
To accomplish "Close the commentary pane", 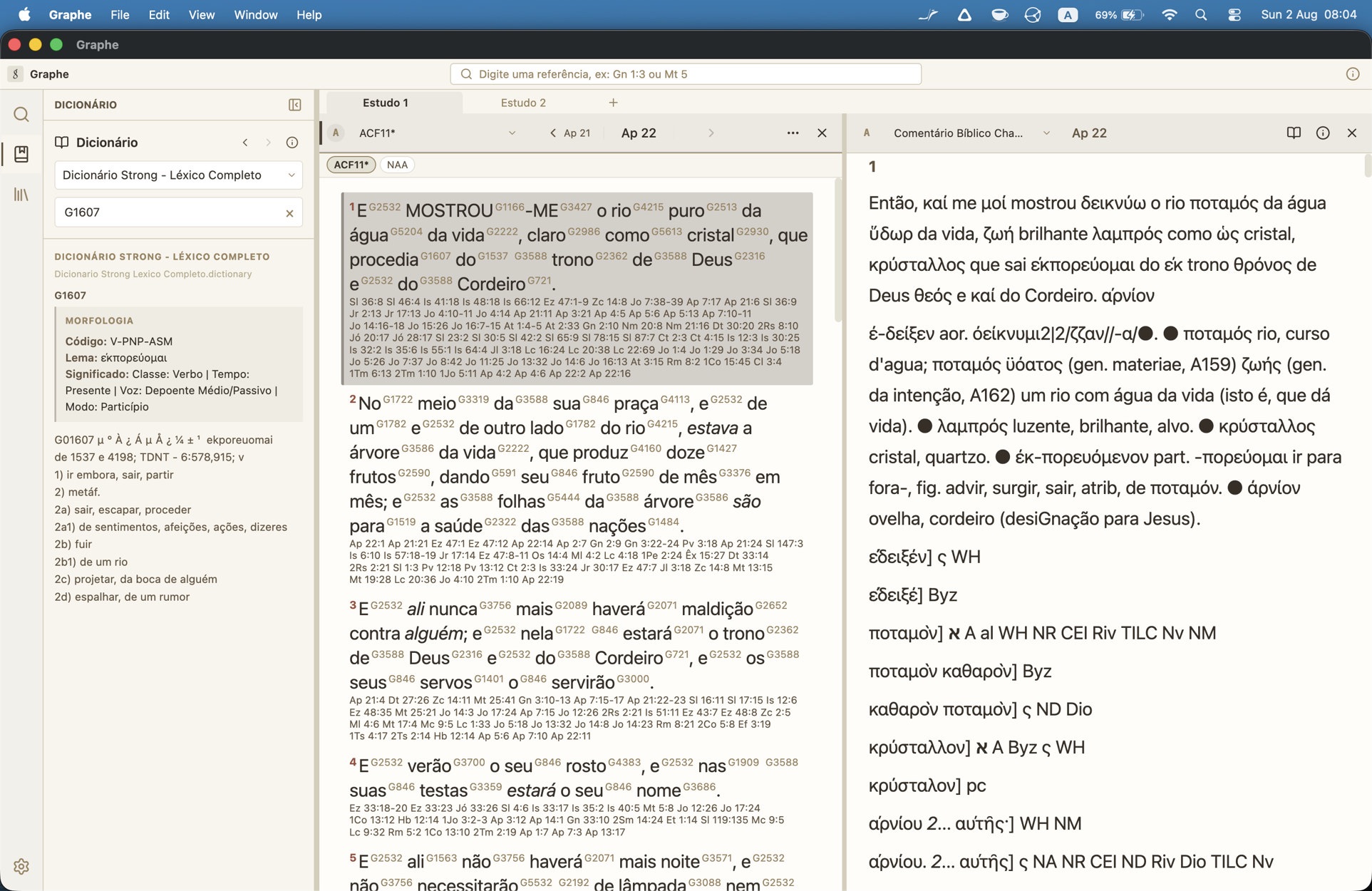I will click(1351, 133).
